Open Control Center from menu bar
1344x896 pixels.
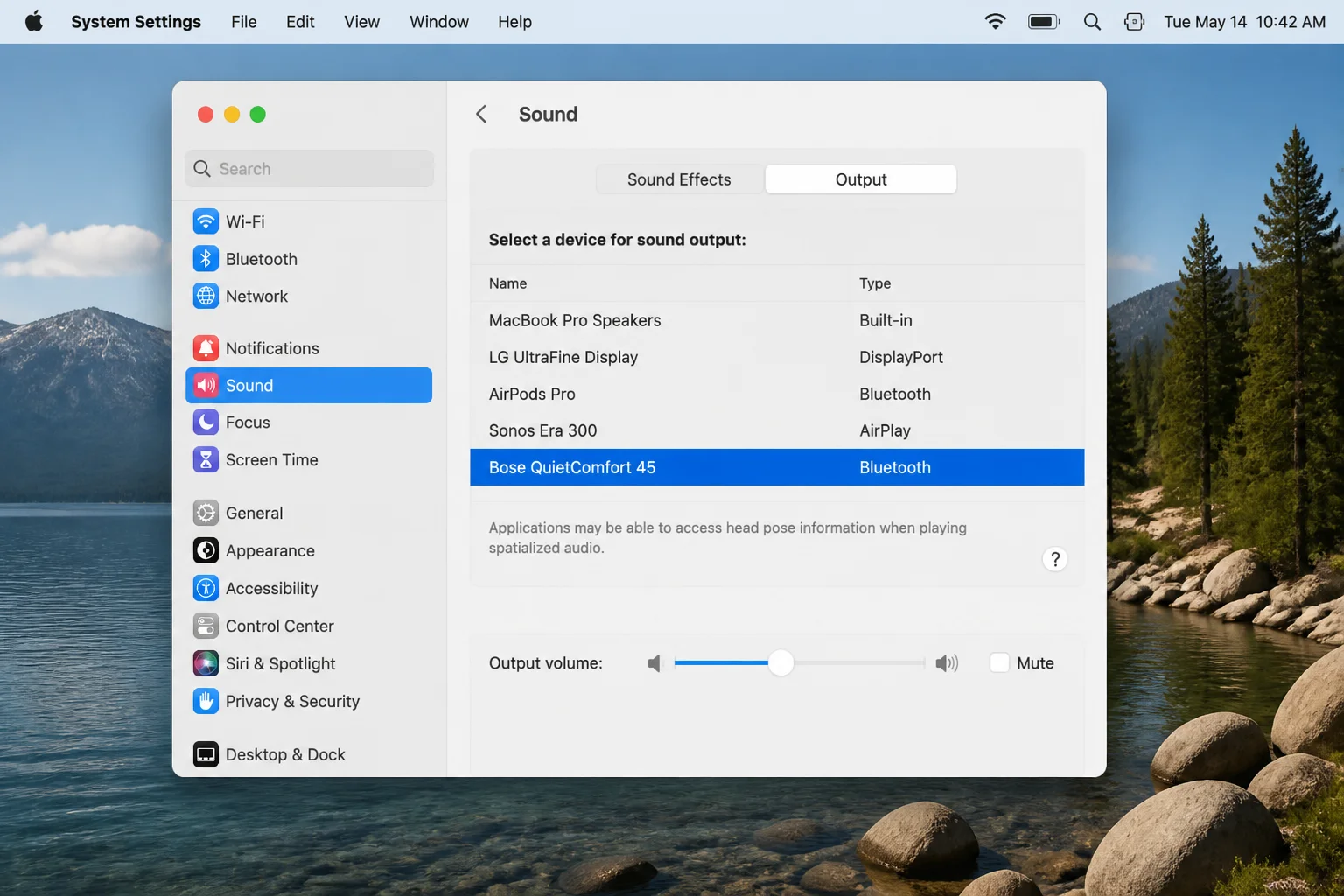coord(1134,22)
